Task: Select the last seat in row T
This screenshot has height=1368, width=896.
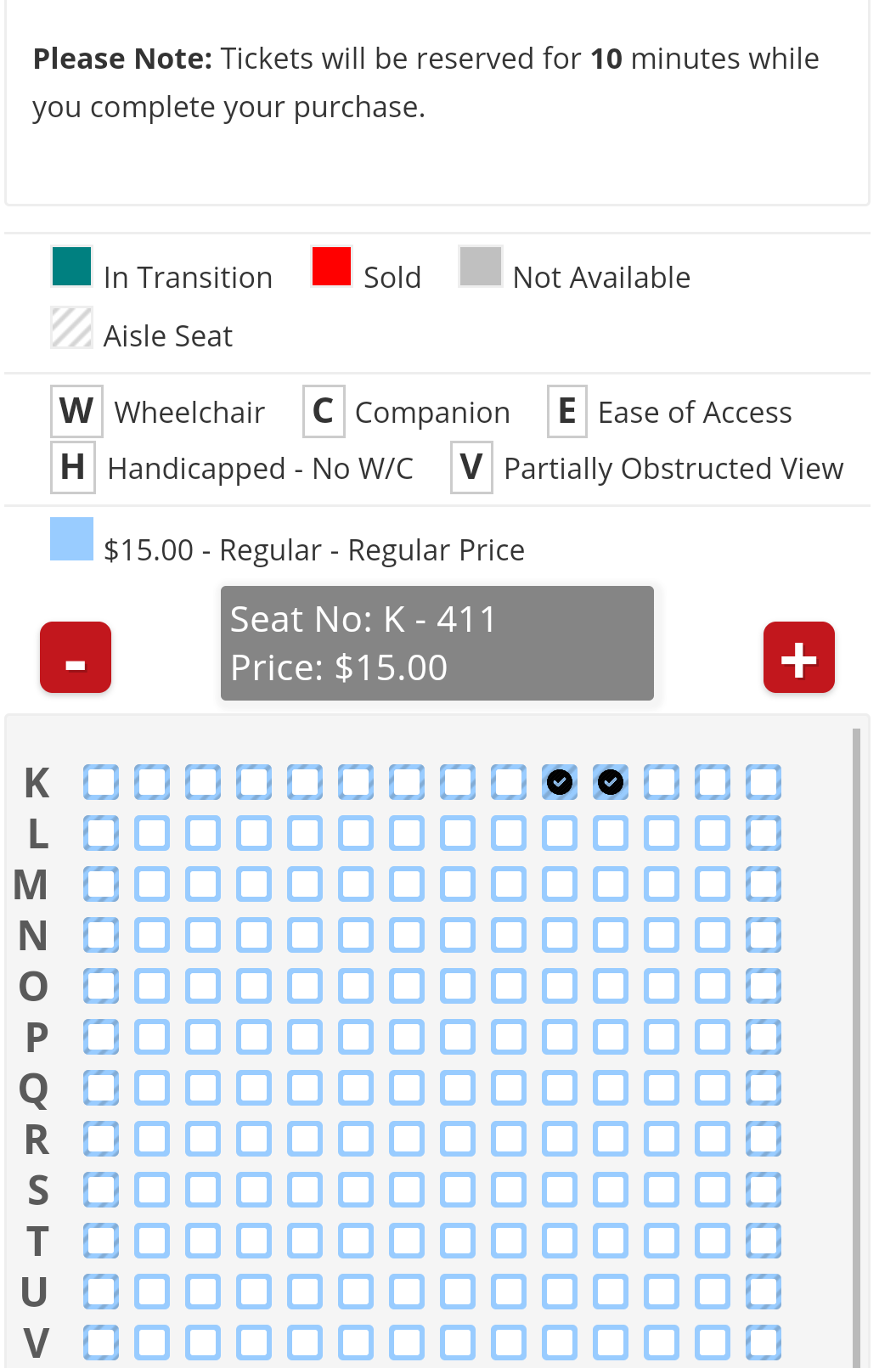Action: (x=764, y=1241)
